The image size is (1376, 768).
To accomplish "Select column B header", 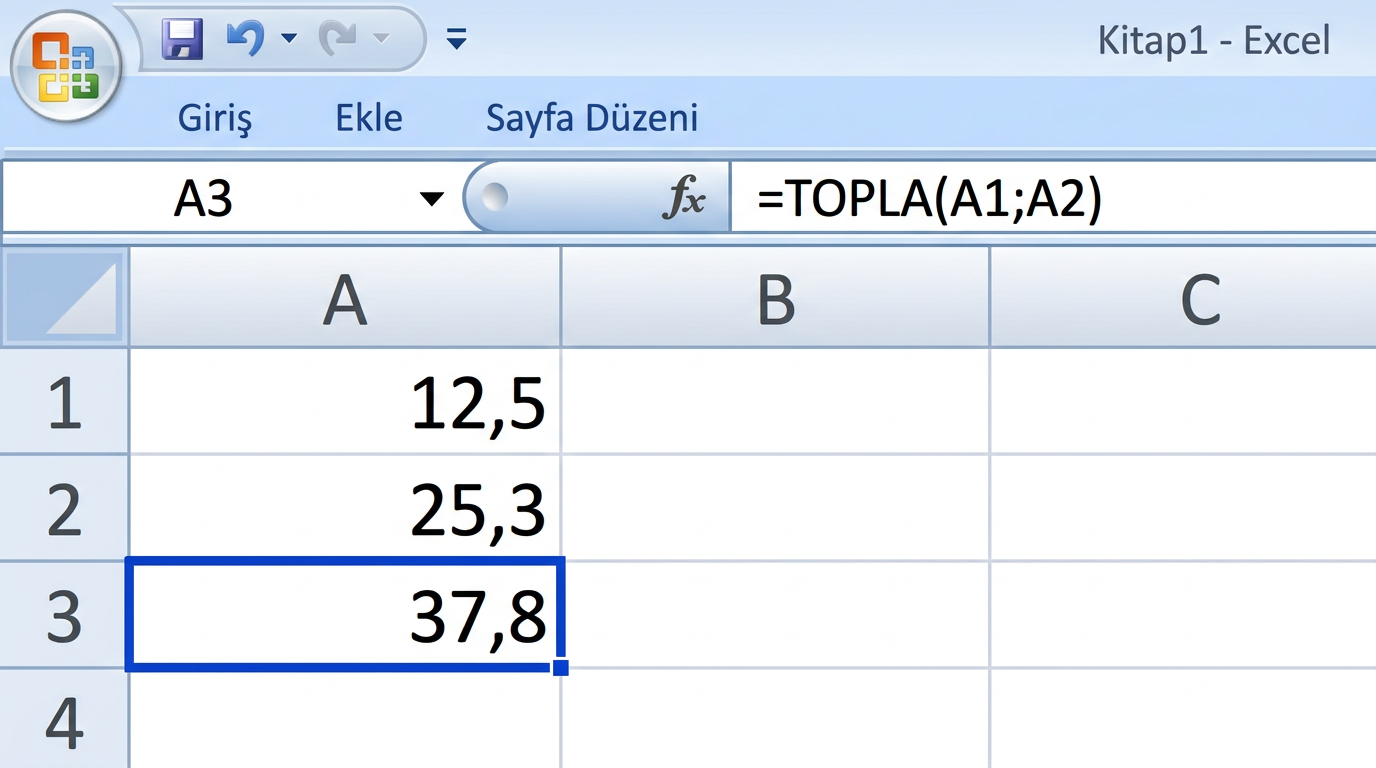I will [x=775, y=298].
